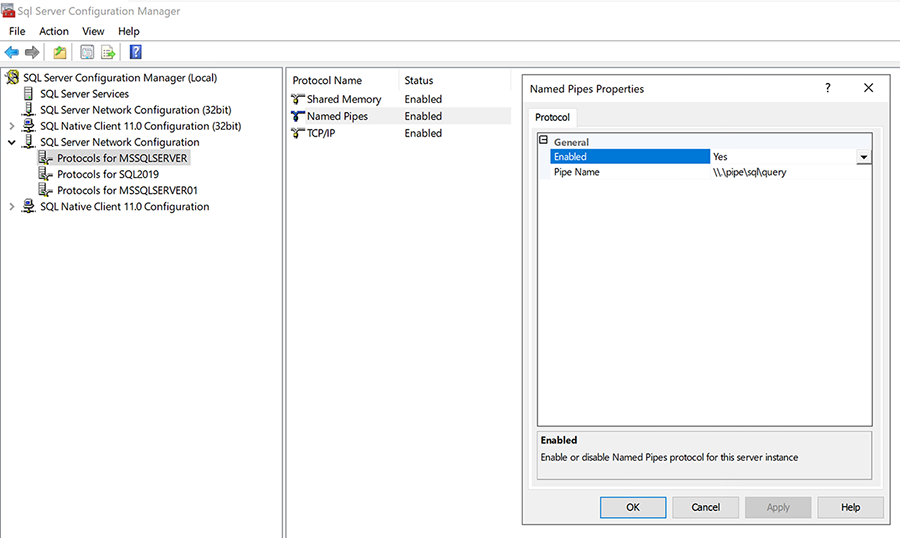
Task: Click the Pipe Name value field
Action: pyautogui.click(x=788, y=172)
